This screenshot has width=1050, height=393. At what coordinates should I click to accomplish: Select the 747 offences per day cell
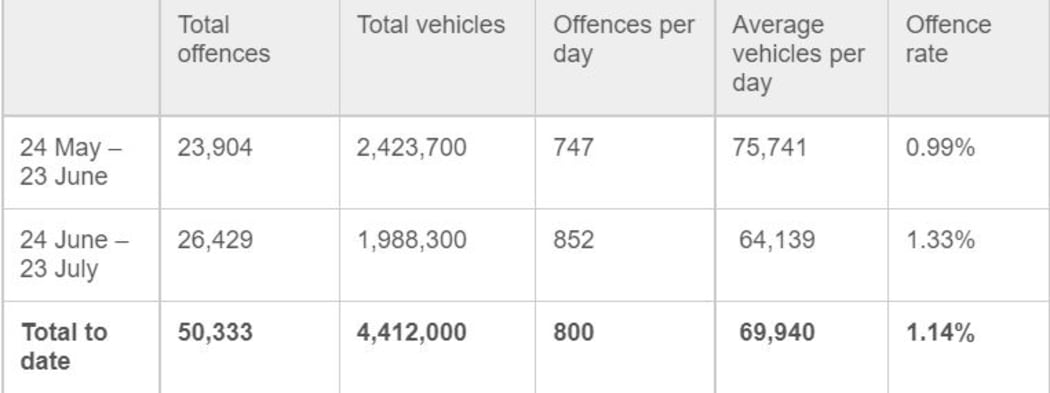573,147
